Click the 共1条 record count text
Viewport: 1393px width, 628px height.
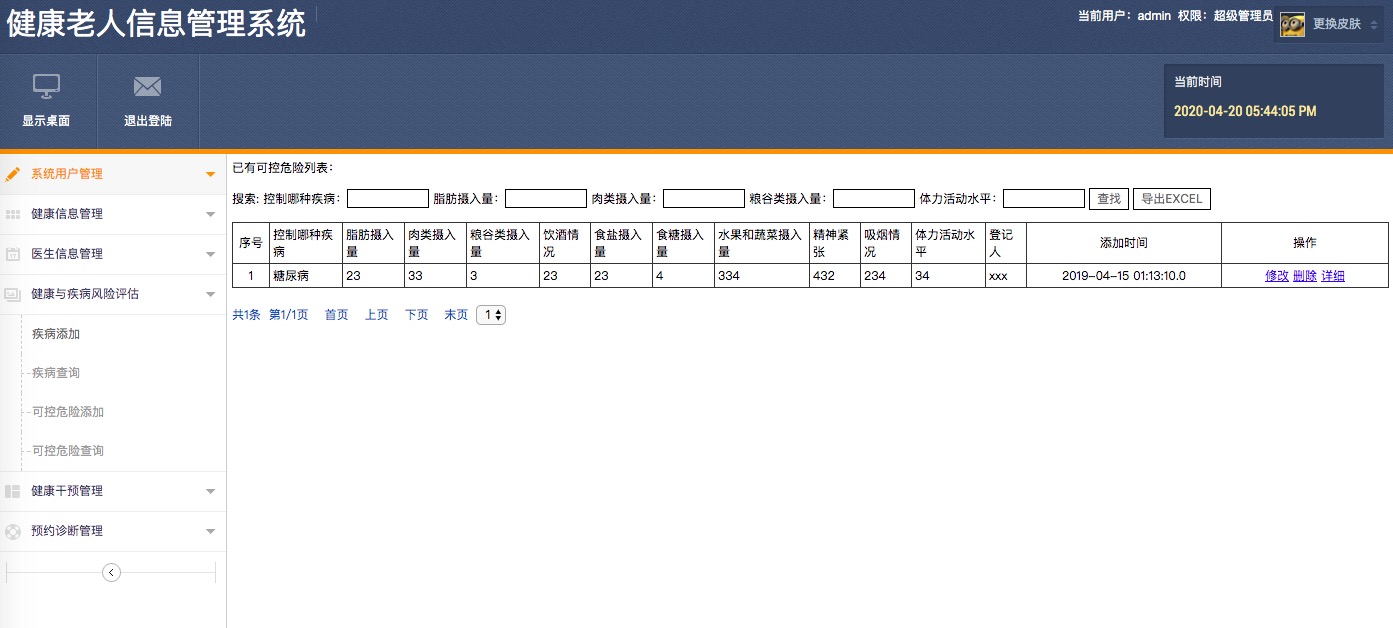246,315
